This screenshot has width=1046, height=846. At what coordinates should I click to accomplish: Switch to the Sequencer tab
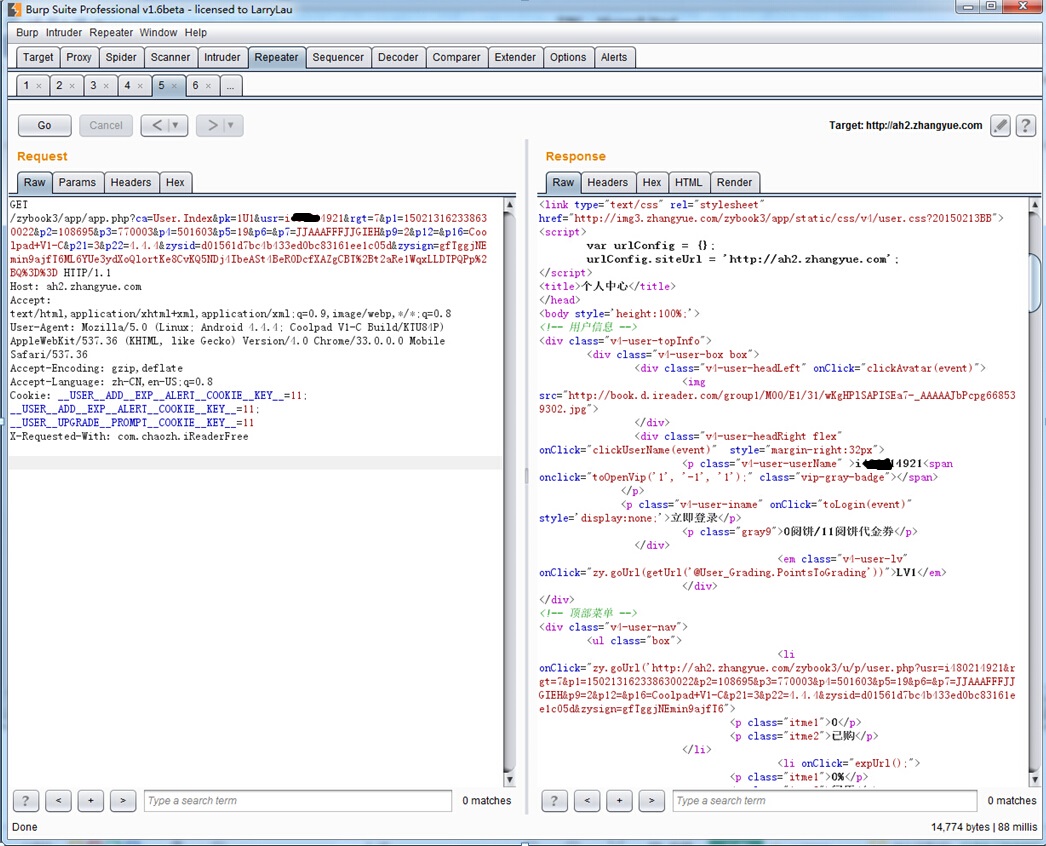point(338,57)
